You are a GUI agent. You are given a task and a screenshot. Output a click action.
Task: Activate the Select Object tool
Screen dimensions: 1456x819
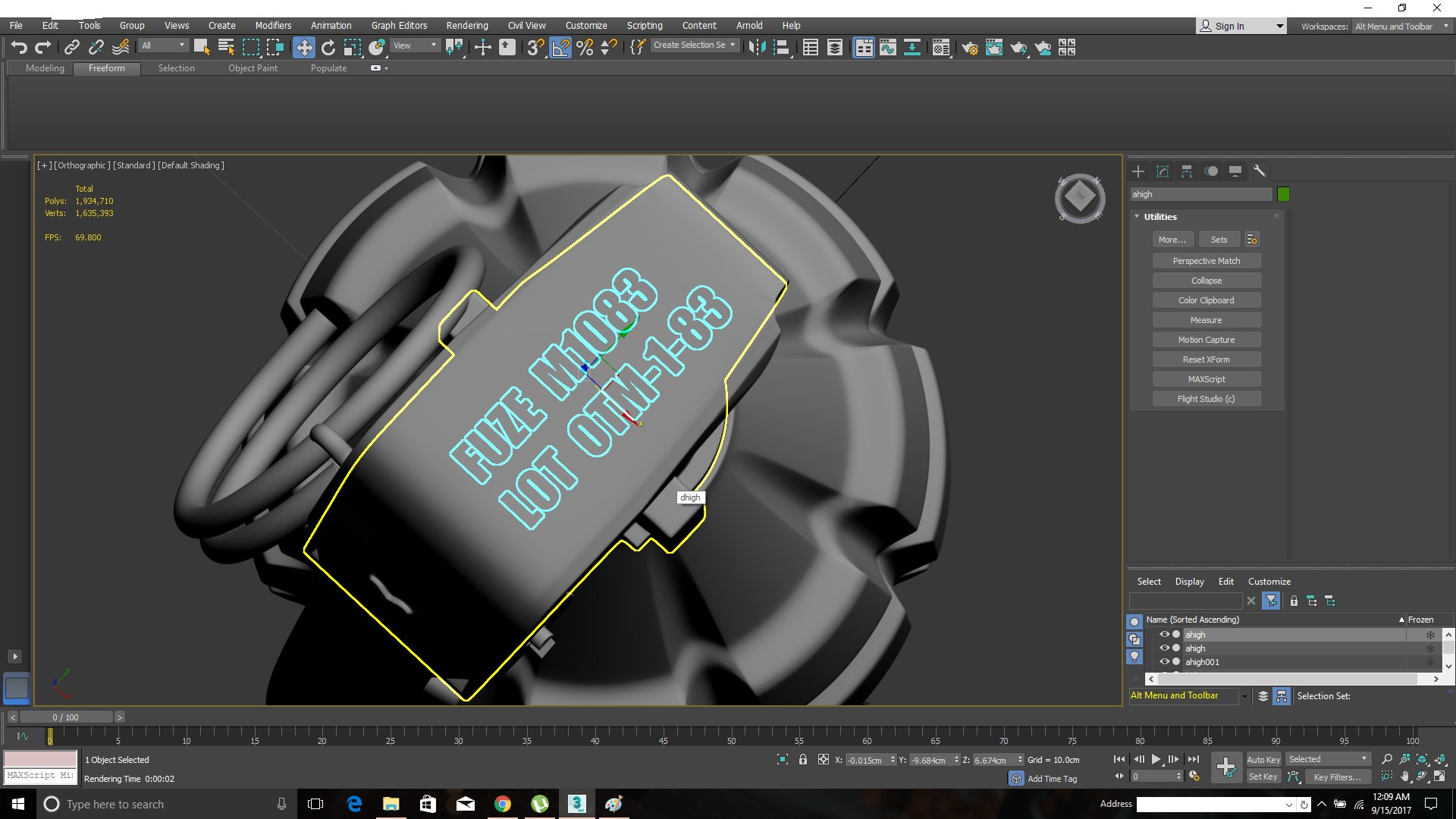tap(201, 47)
